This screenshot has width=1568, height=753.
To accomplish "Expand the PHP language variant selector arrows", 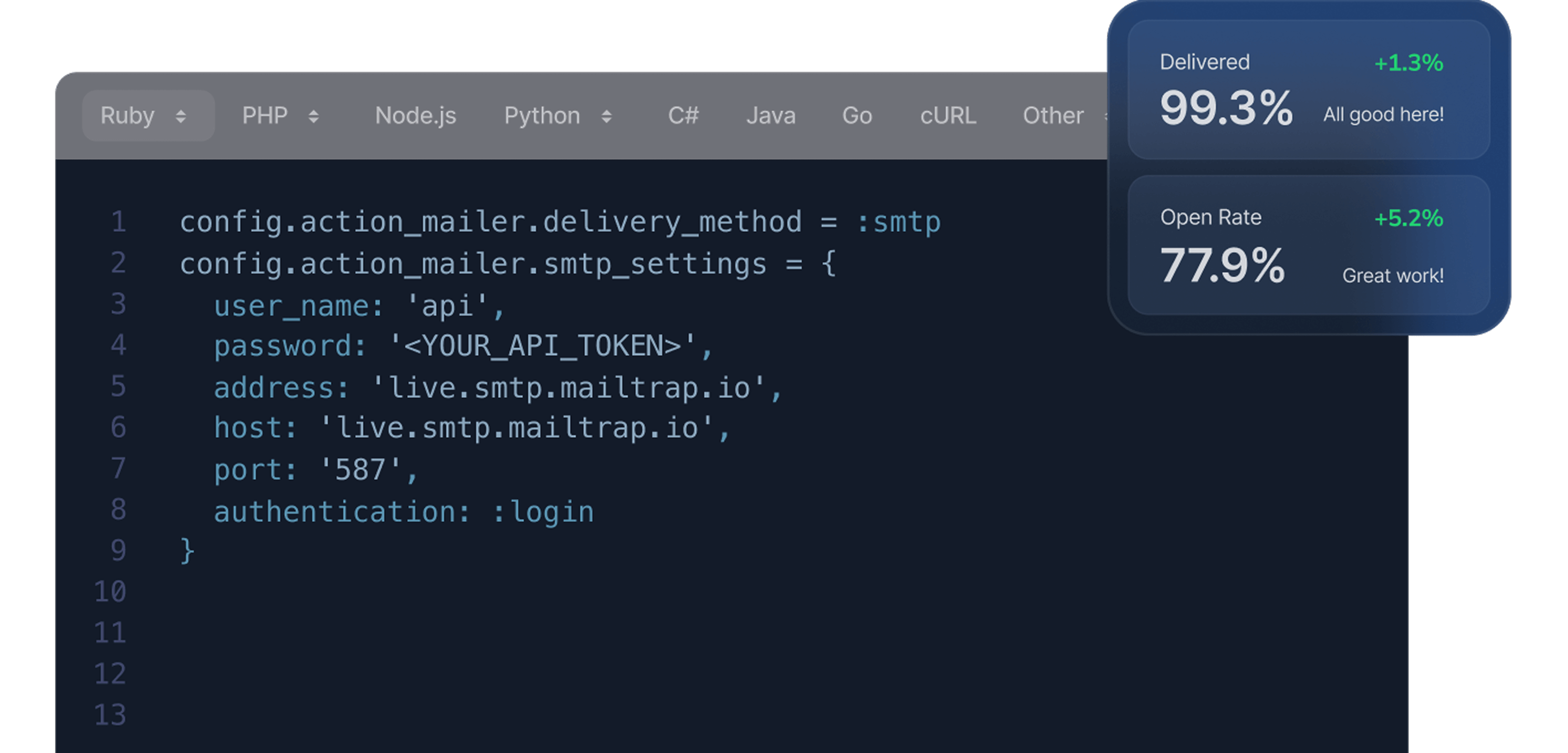I will point(314,116).
